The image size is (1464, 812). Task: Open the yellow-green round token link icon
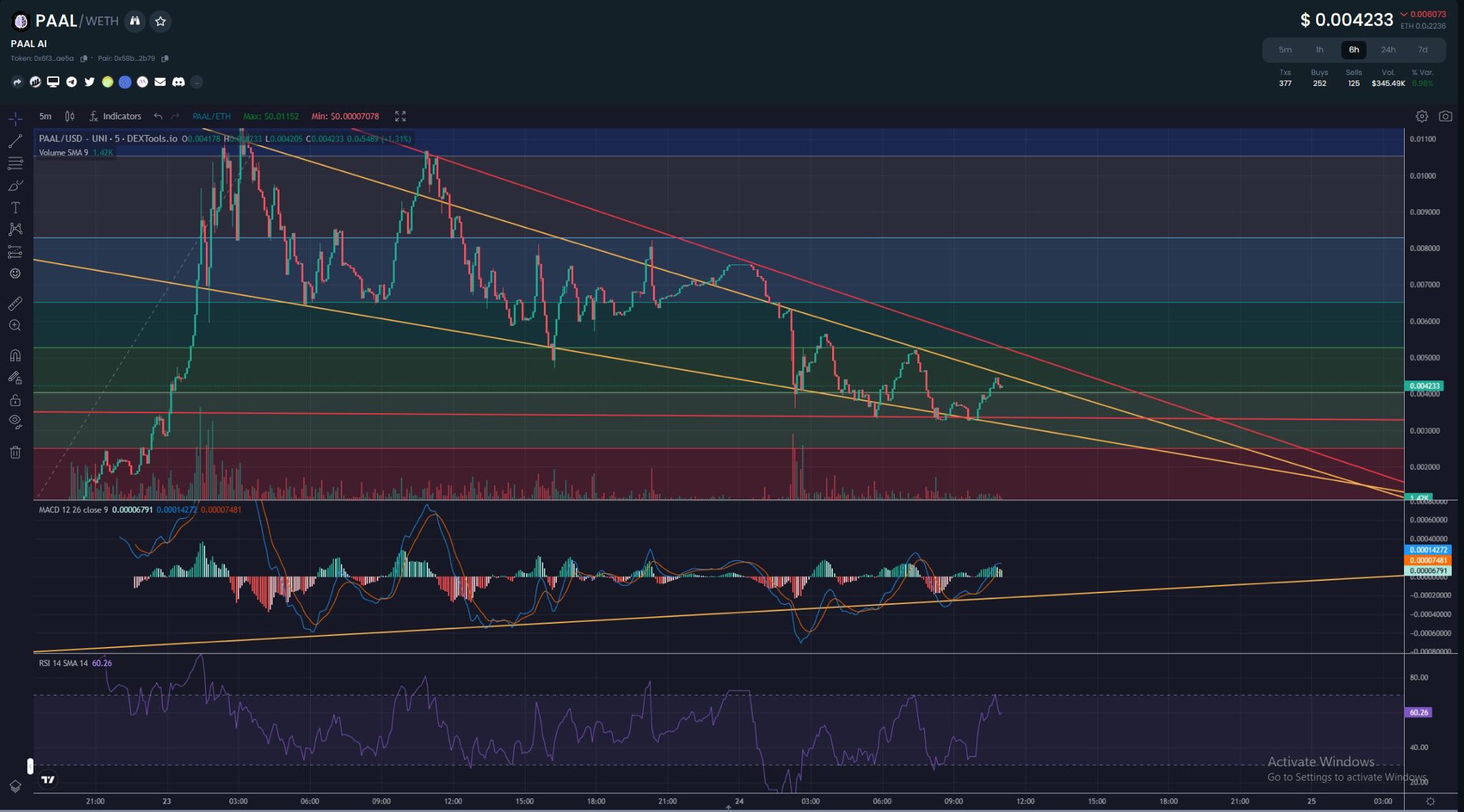[107, 82]
